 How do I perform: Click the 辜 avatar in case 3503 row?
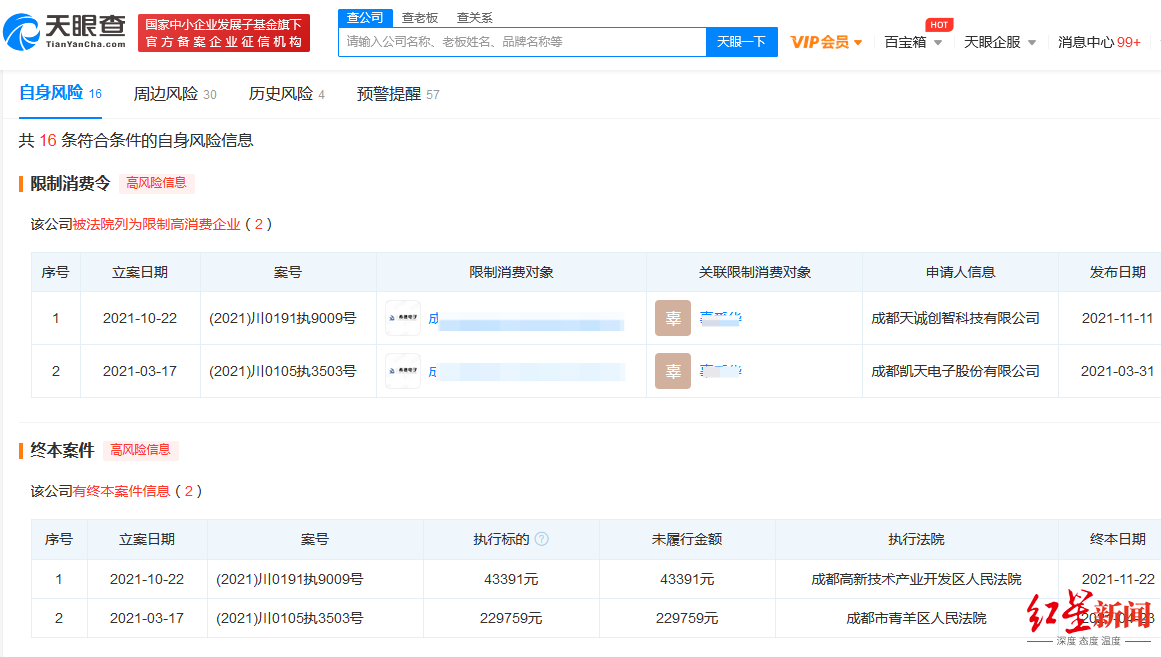[x=673, y=371]
